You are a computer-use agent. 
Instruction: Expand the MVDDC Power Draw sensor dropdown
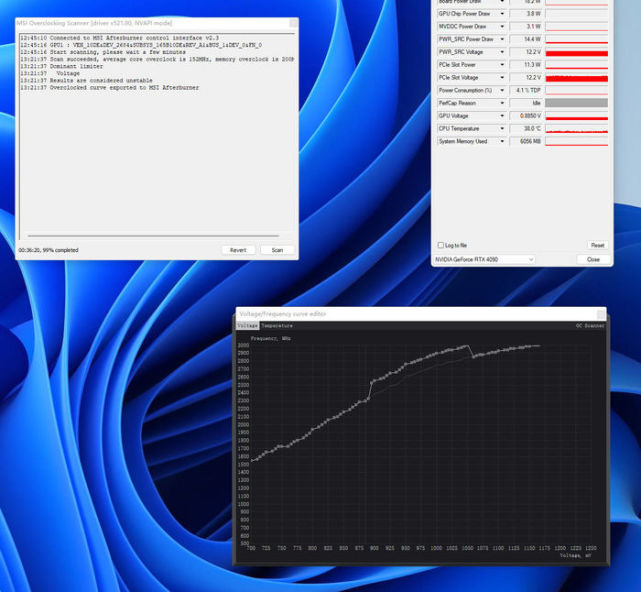tap(502, 26)
